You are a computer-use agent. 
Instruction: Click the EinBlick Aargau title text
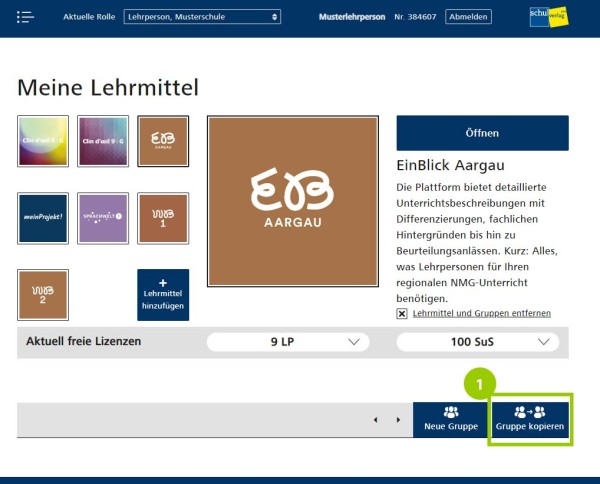(450, 165)
